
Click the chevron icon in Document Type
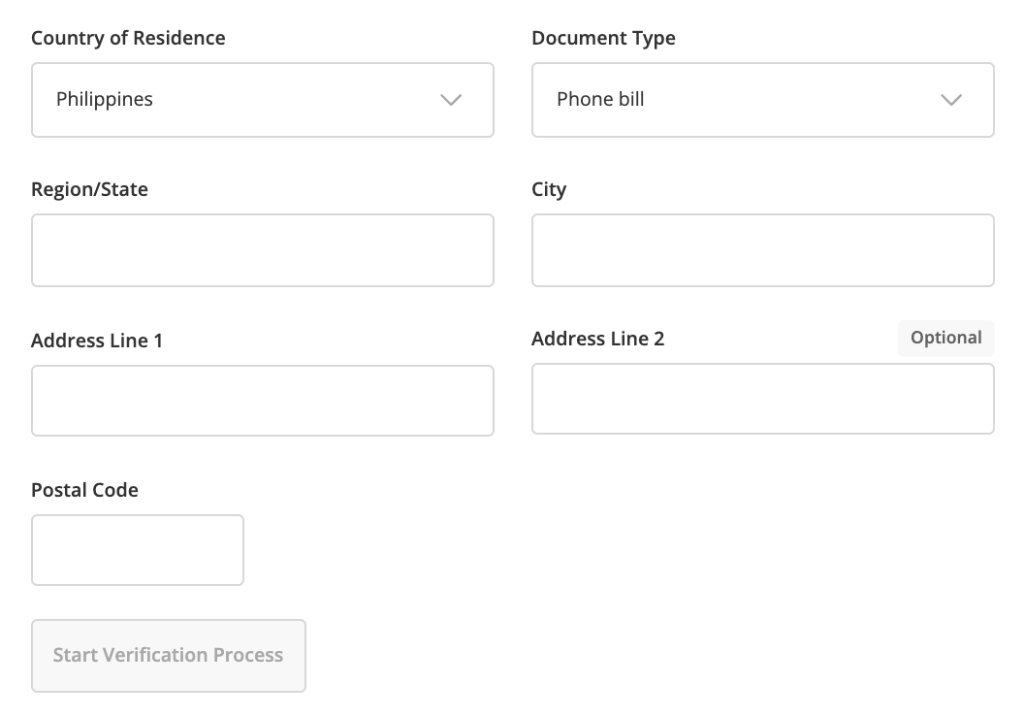coord(951,100)
